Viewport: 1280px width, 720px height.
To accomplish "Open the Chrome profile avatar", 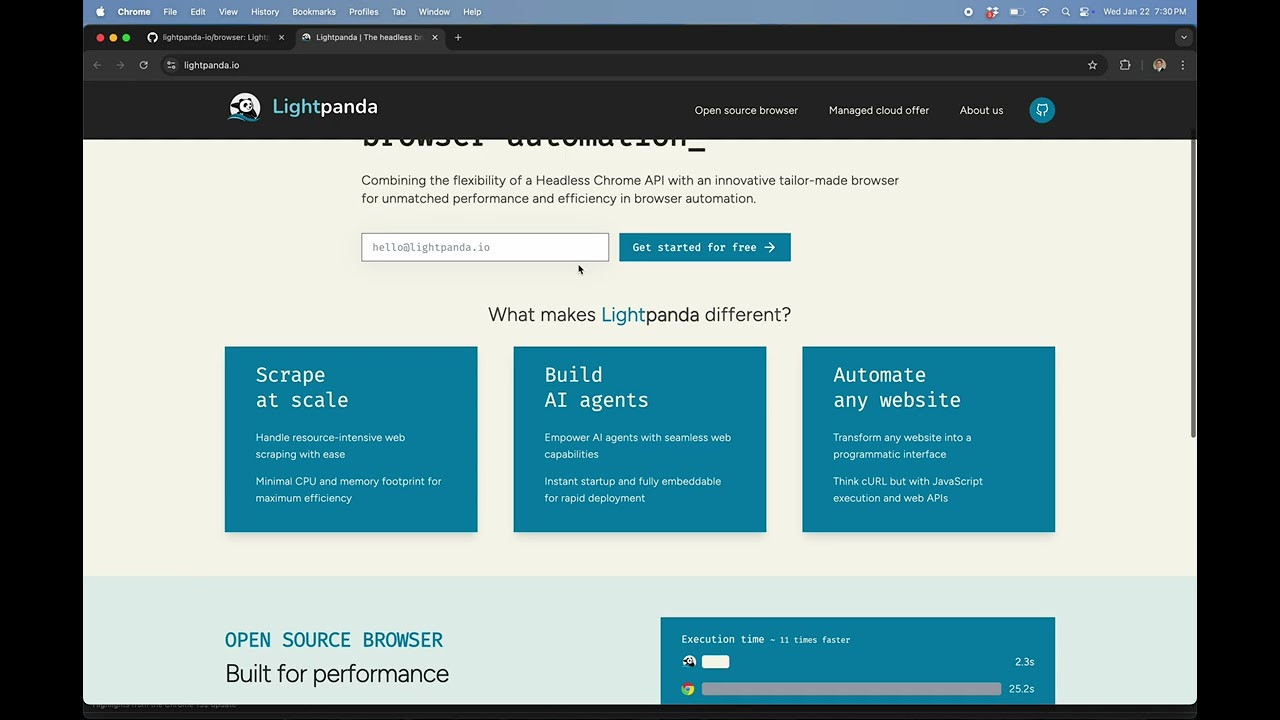I will click(1159, 65).
